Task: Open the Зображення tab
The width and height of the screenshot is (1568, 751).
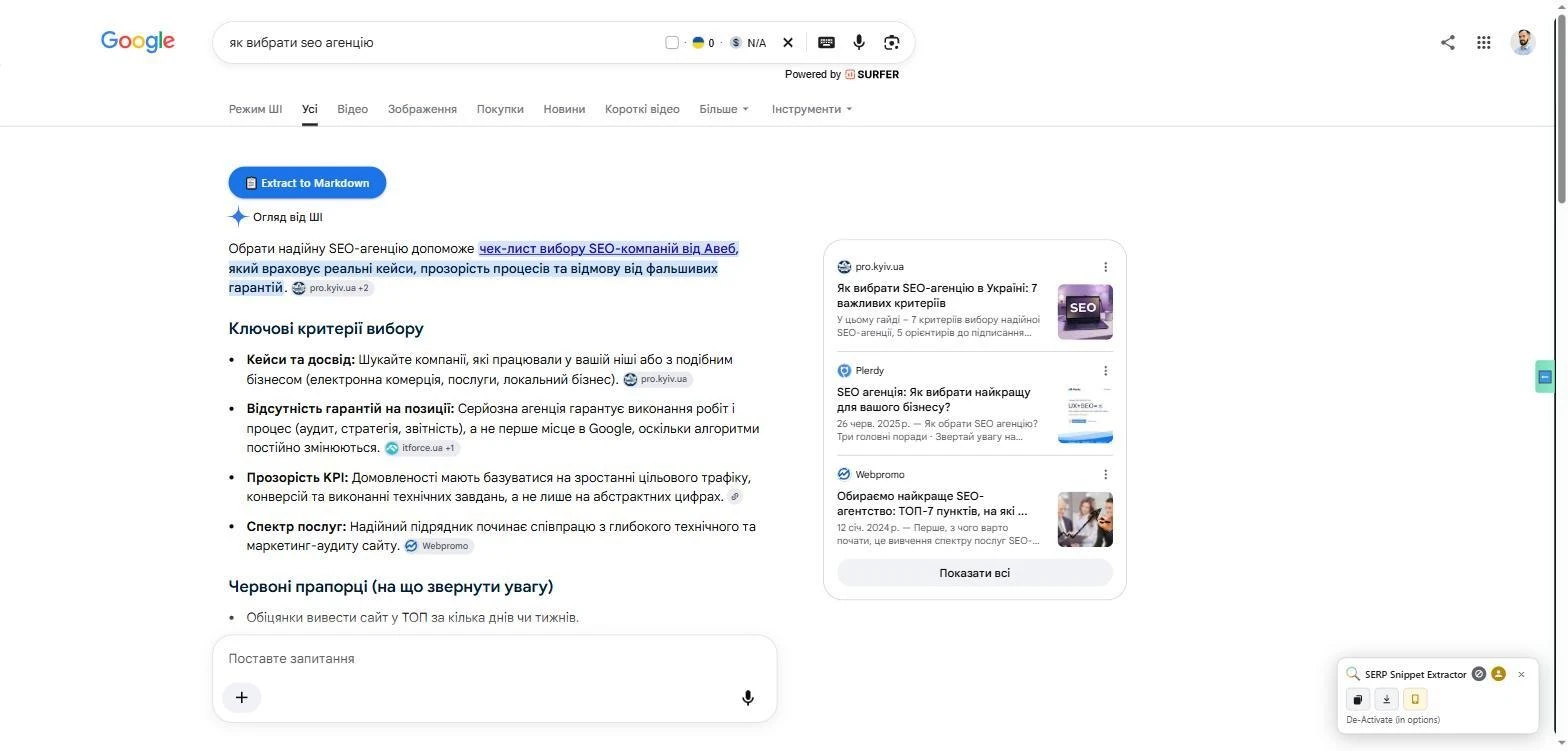Action: click(x=422, y=109)
